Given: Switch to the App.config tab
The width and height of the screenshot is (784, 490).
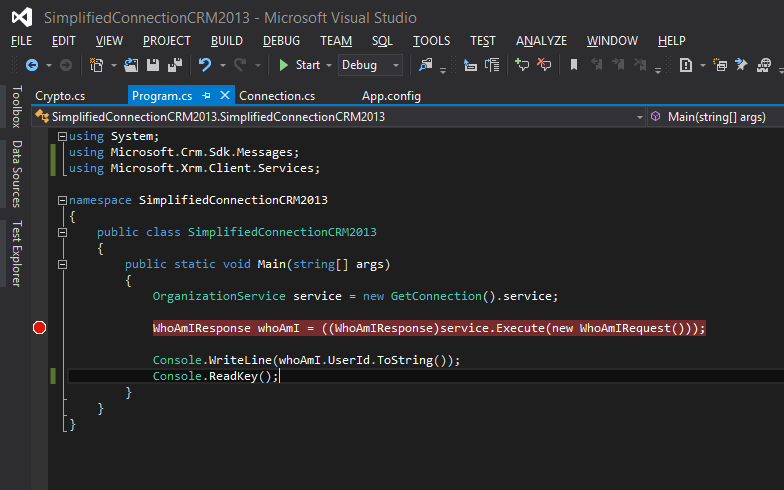Looking at the screenshot, I should tap(391, 96).
